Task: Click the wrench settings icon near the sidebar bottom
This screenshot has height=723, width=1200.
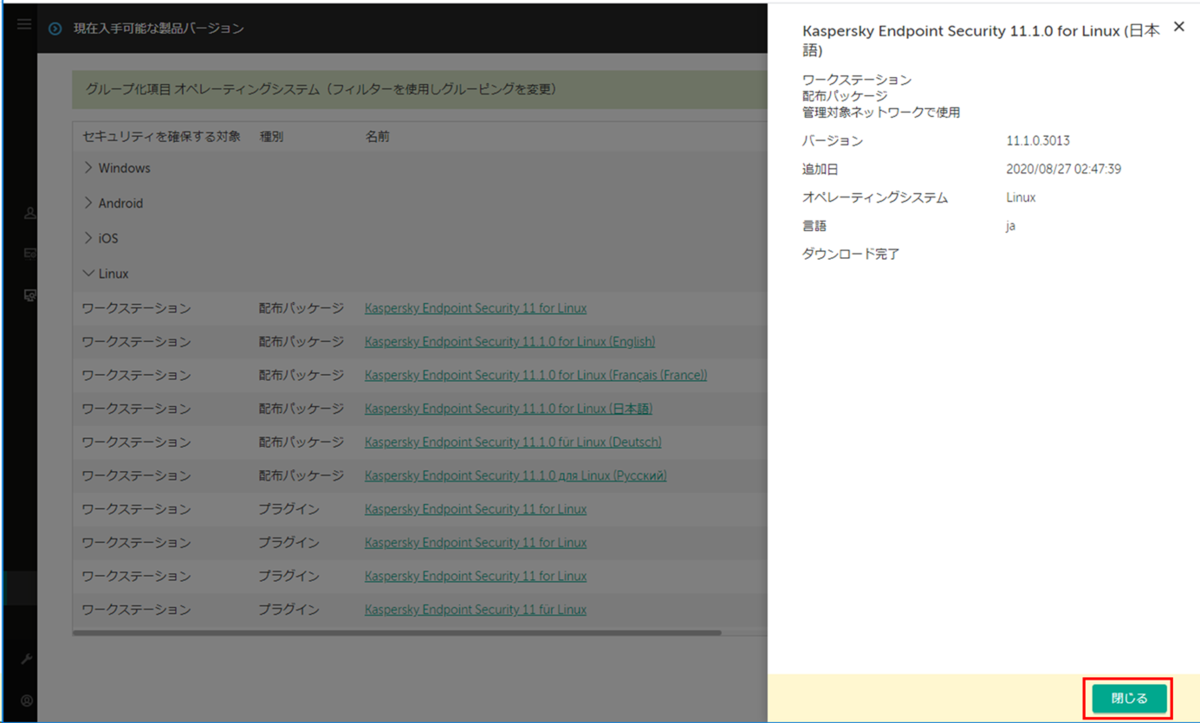Action: click(x=27, y=658)
